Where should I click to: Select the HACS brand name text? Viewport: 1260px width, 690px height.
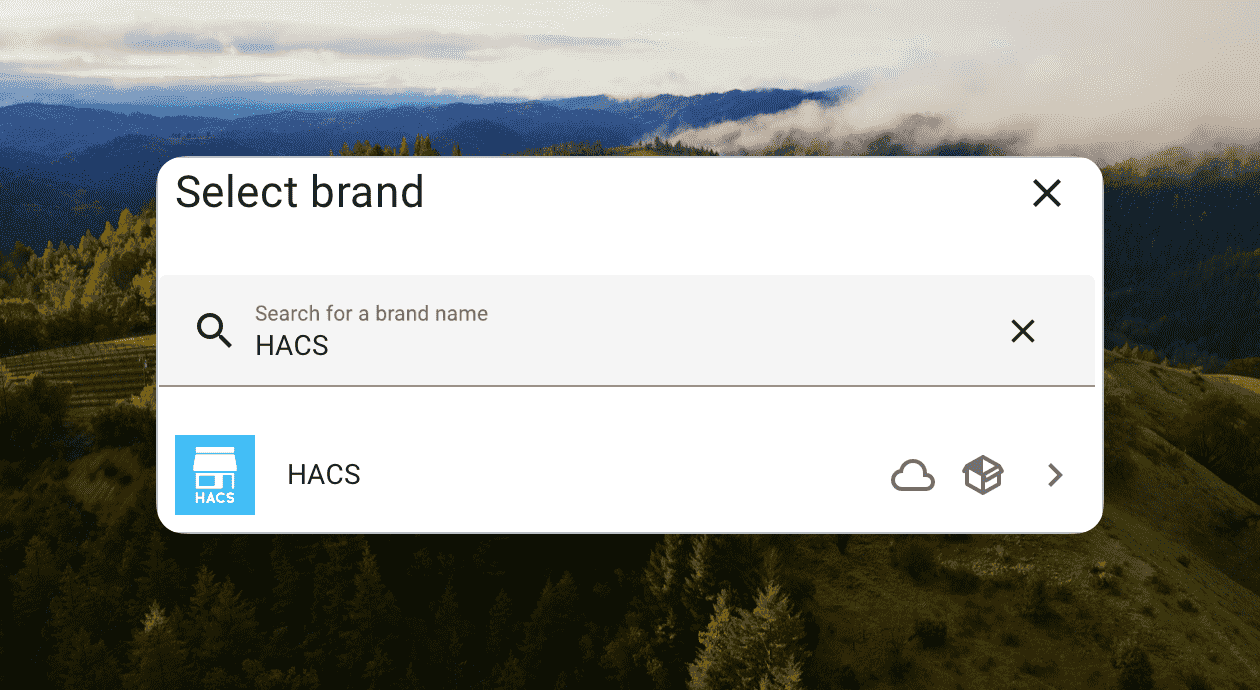(x=324, y=475)
